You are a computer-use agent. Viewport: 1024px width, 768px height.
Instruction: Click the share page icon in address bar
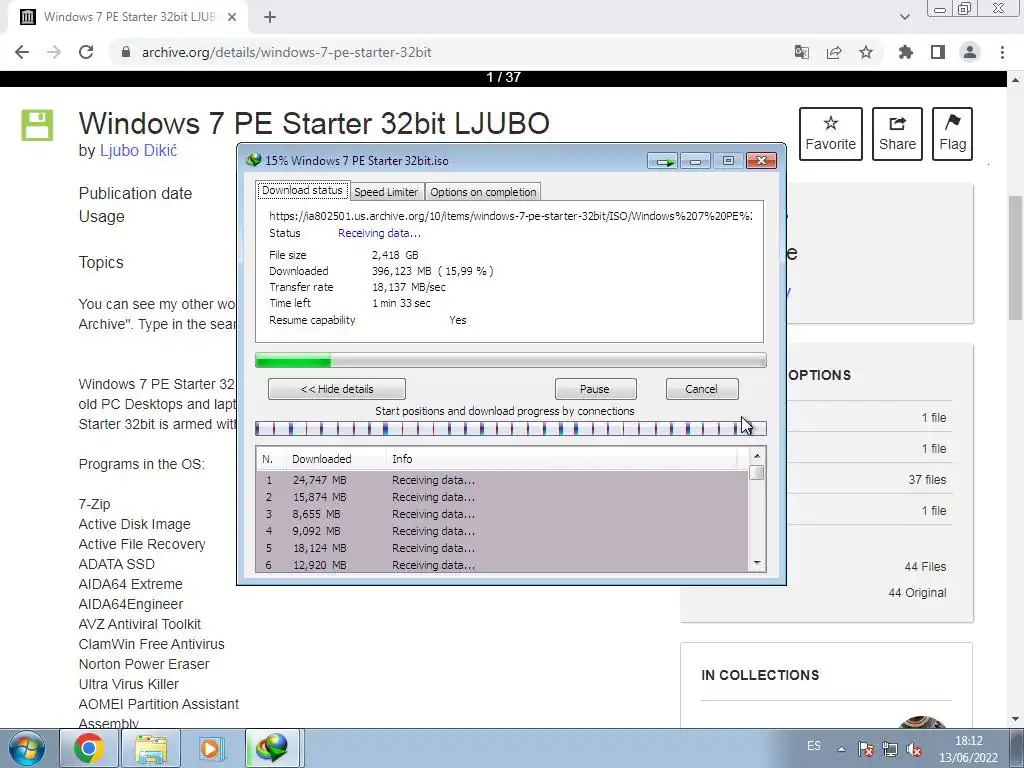834,52
